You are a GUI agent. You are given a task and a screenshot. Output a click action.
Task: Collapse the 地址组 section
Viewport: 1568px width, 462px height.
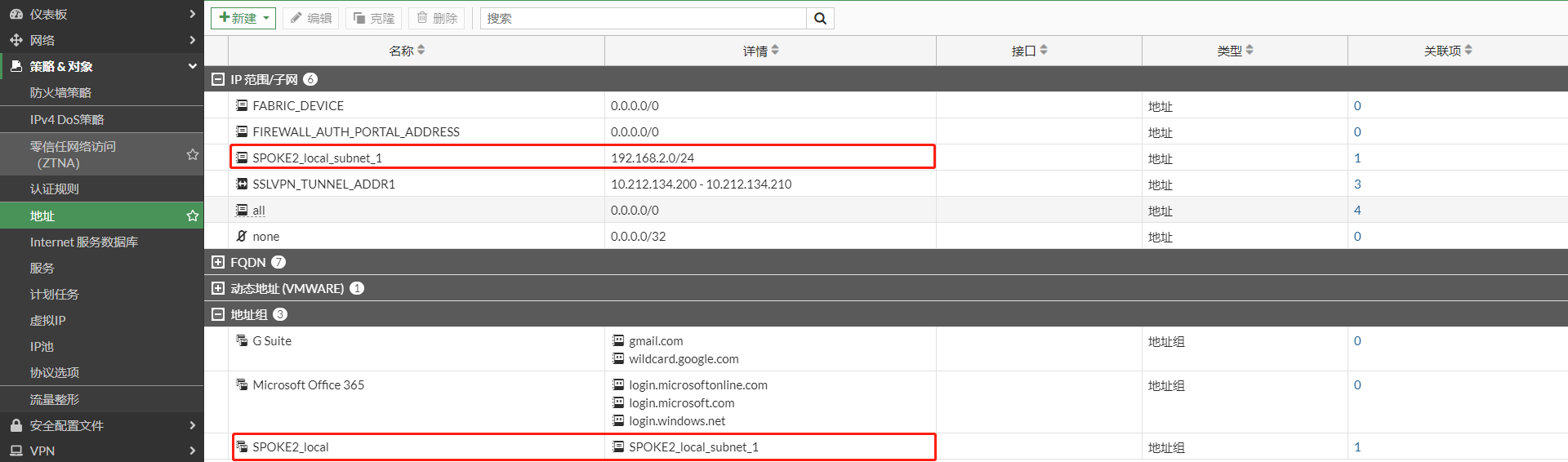[x=218, y=314]
